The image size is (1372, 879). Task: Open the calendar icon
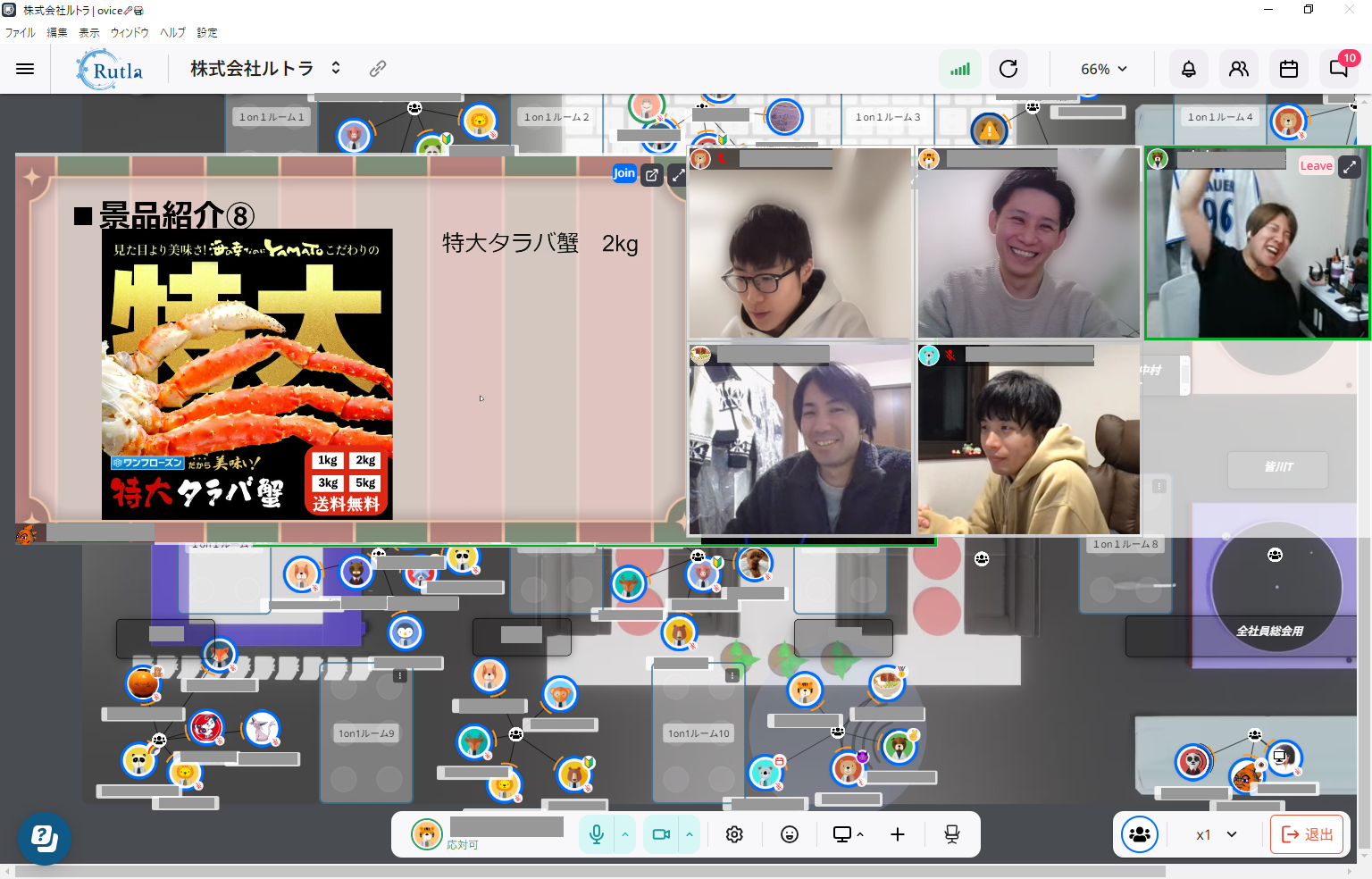click(1289, 69)
